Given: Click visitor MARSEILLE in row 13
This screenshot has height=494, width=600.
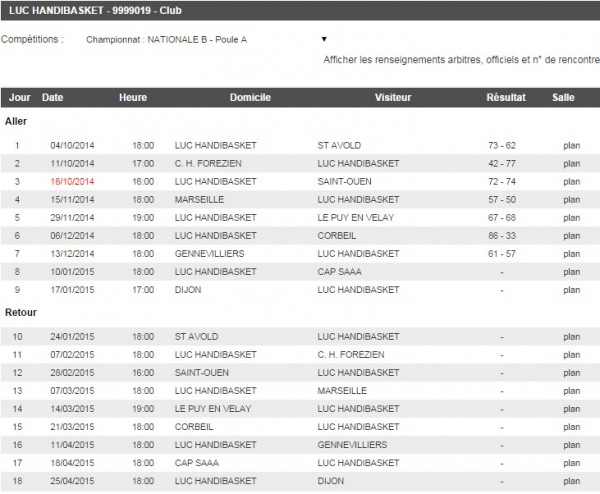Looking at the screenshot, I should pos(342,391).
